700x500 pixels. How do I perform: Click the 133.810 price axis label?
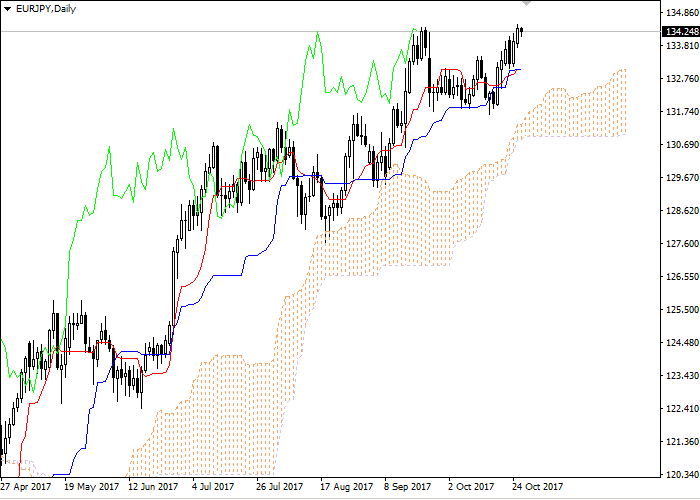682,46
